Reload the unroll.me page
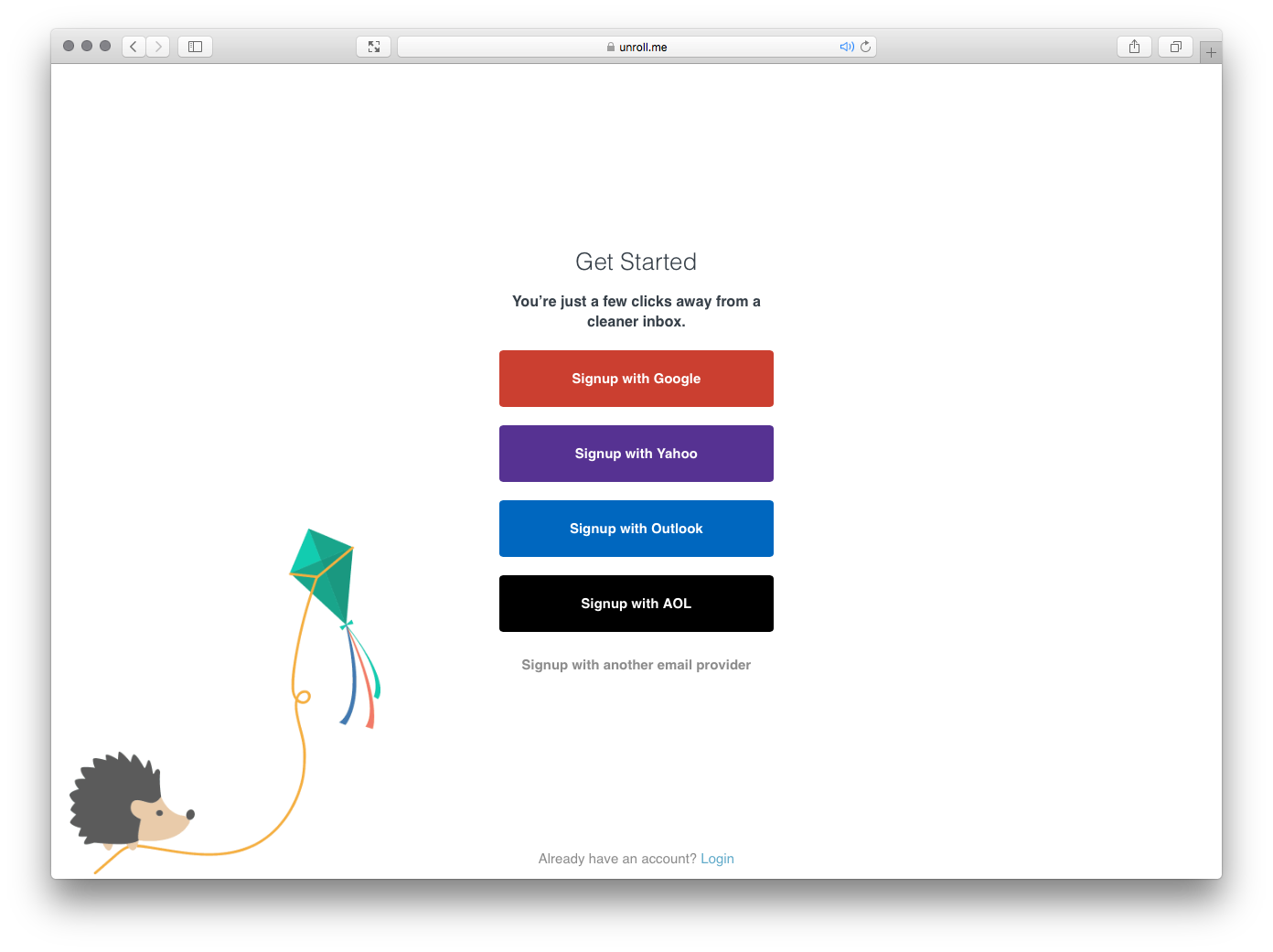The width and height of the screenshot is (1273, 952). [865, 47]
